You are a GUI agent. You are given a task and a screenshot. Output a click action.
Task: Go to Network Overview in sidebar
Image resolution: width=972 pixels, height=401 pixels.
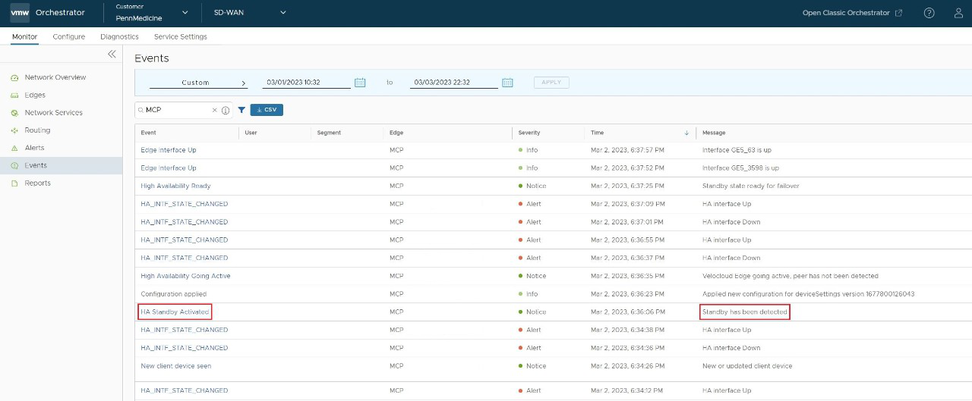point(55,77)
